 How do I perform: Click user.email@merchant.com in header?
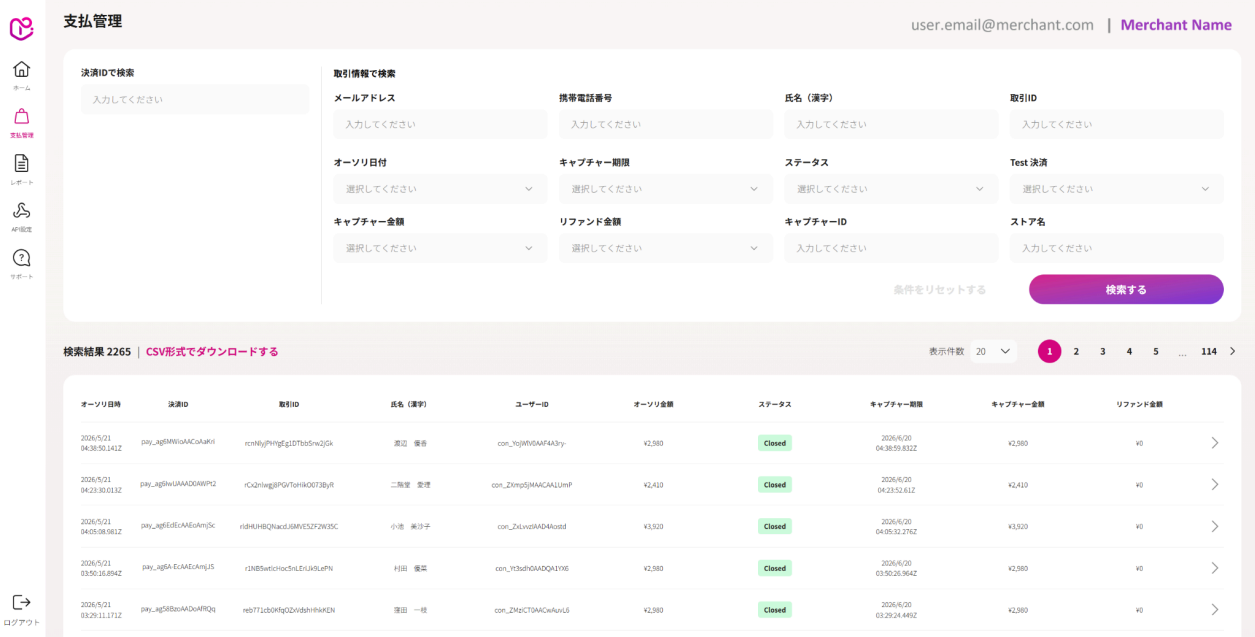(x=1002, y=25)
